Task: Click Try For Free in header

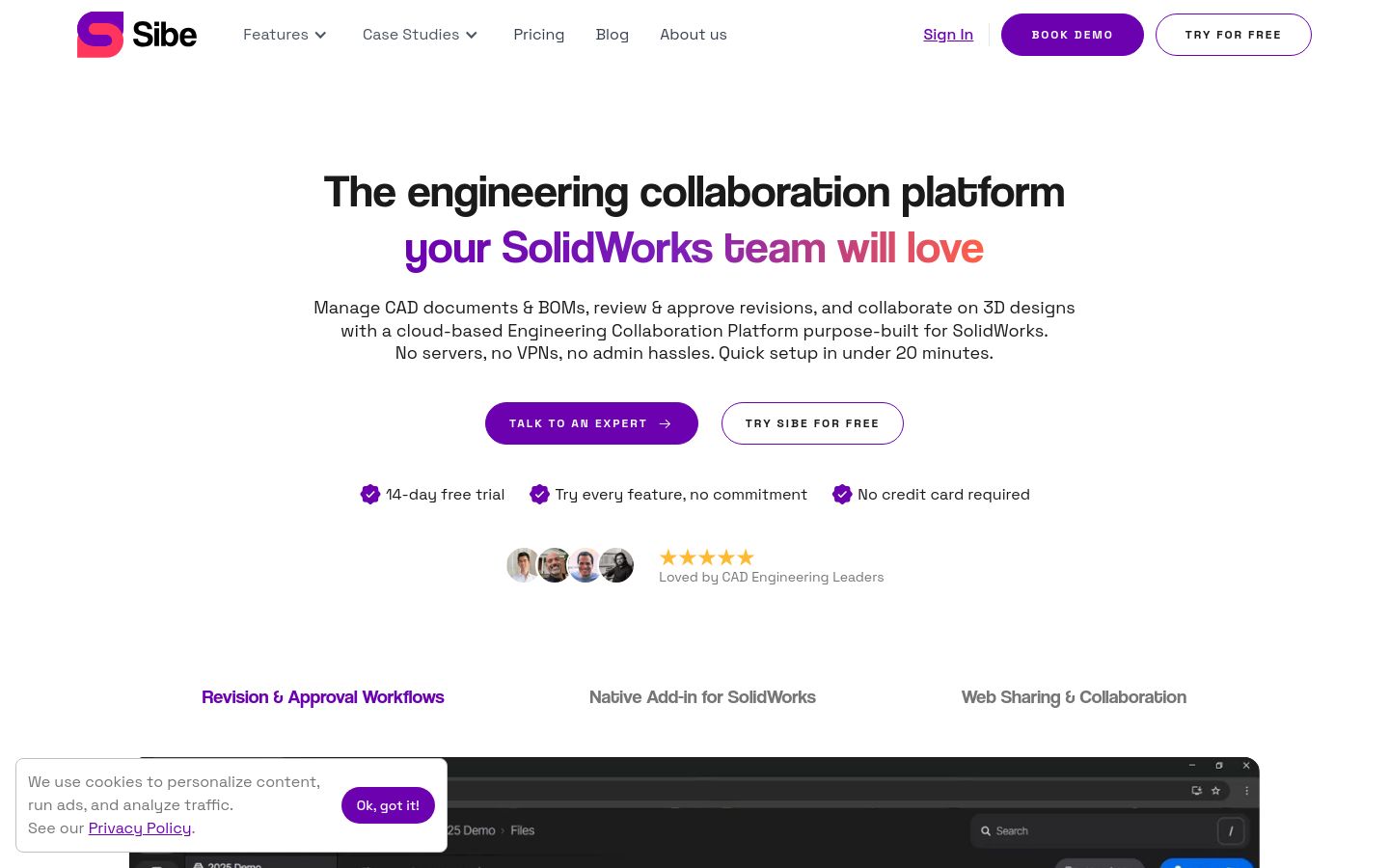Action: click(x=1234, y=35)
